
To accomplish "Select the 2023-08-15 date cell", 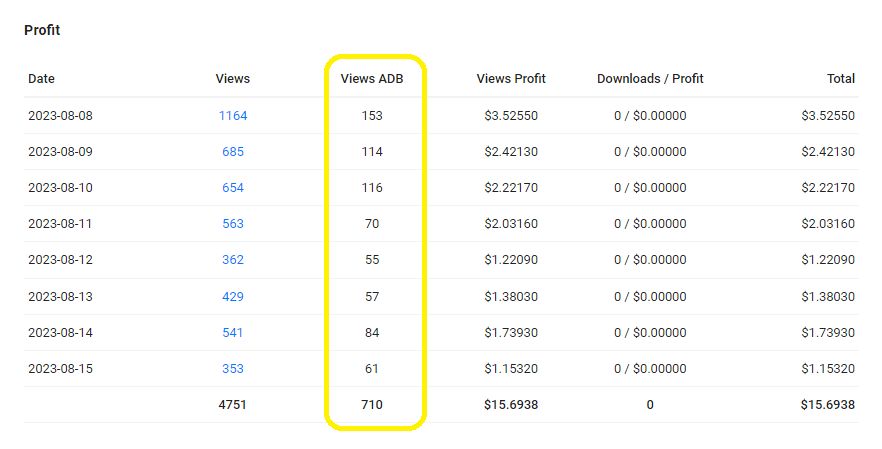I will [x=60, y=369].
